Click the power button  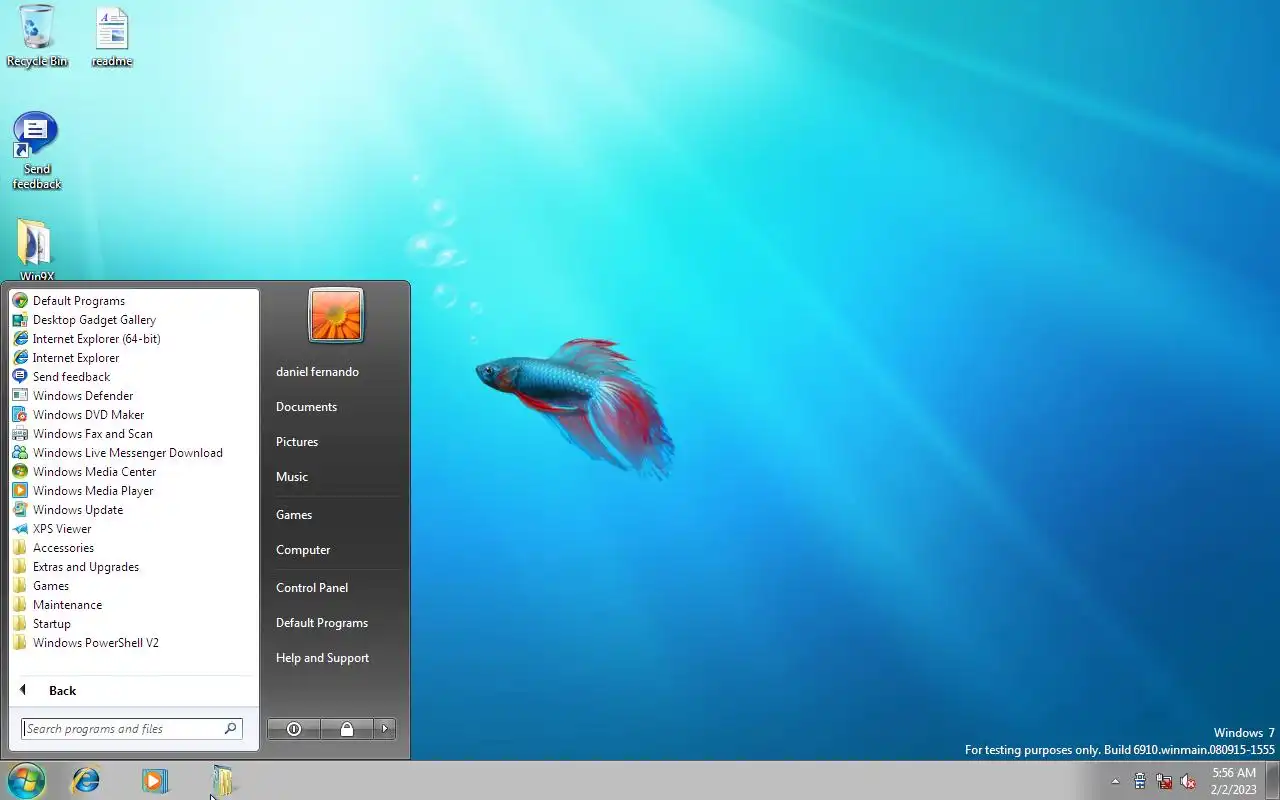point(294,729)
